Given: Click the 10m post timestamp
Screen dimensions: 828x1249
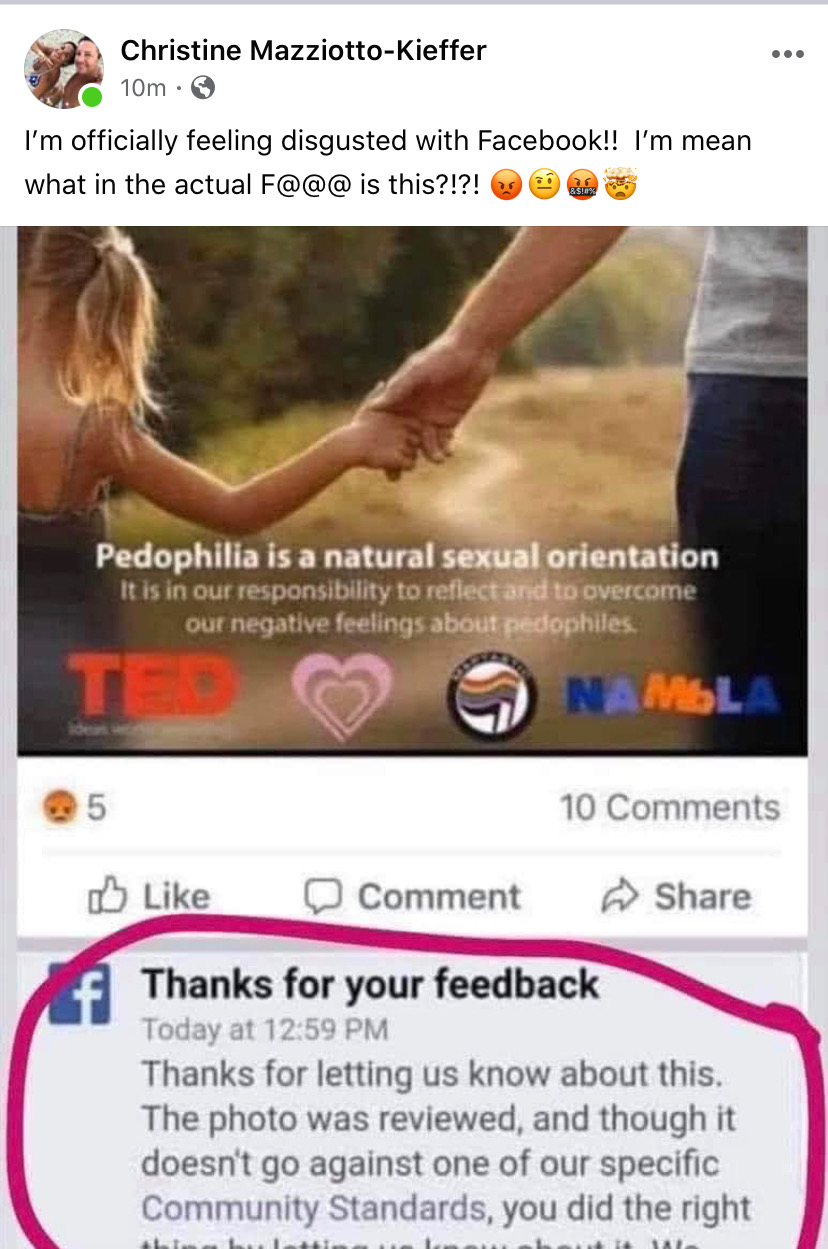Looking at the screenshot, I should click(x=143, y=88).
